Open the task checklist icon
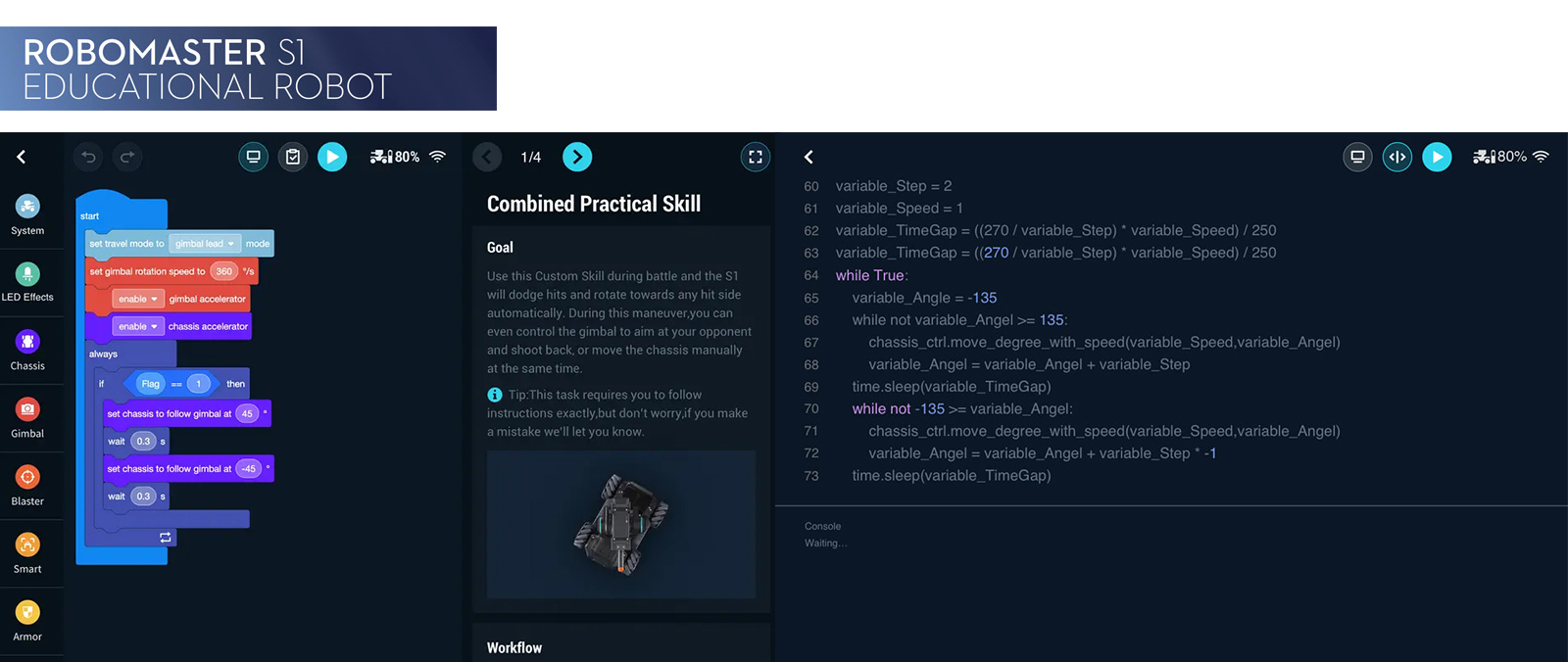Screen dimensions: 1568x662 [293, 157]
